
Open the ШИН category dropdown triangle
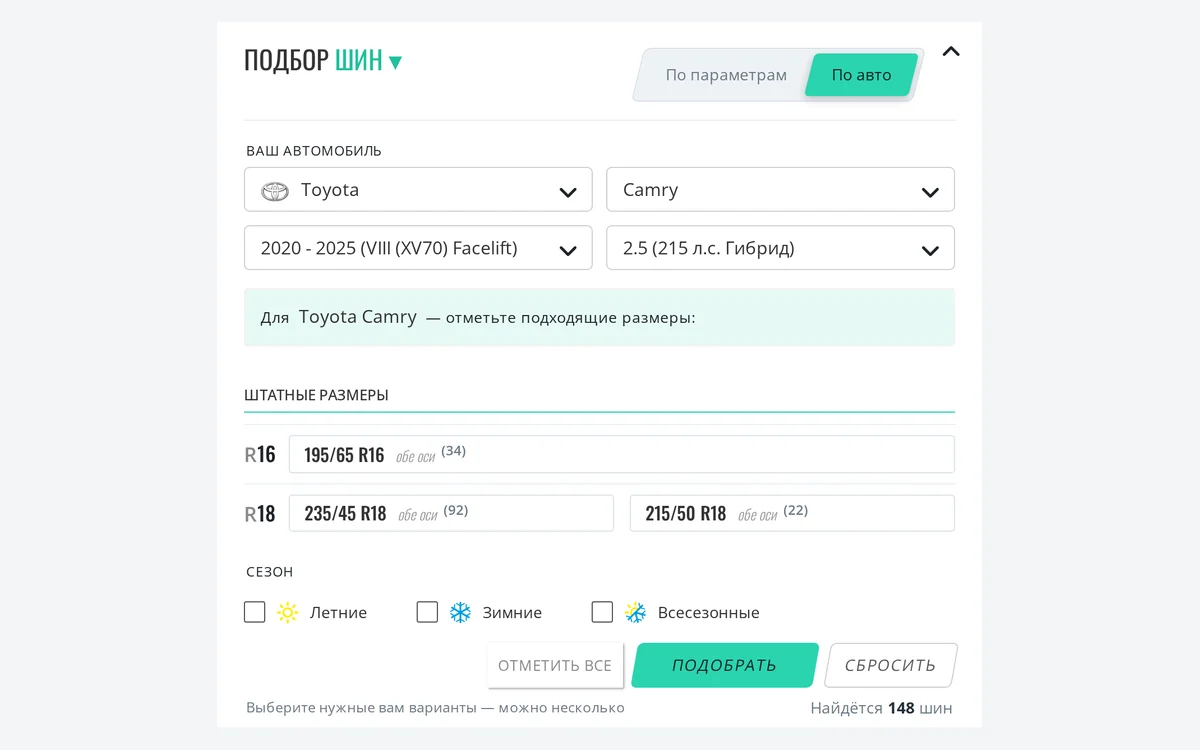click(x=395, y=63)
